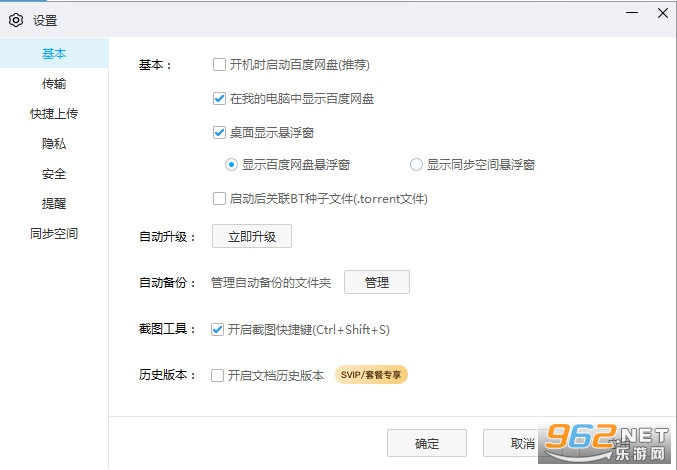Cancel changes with 取消 button

pos(522,443)
